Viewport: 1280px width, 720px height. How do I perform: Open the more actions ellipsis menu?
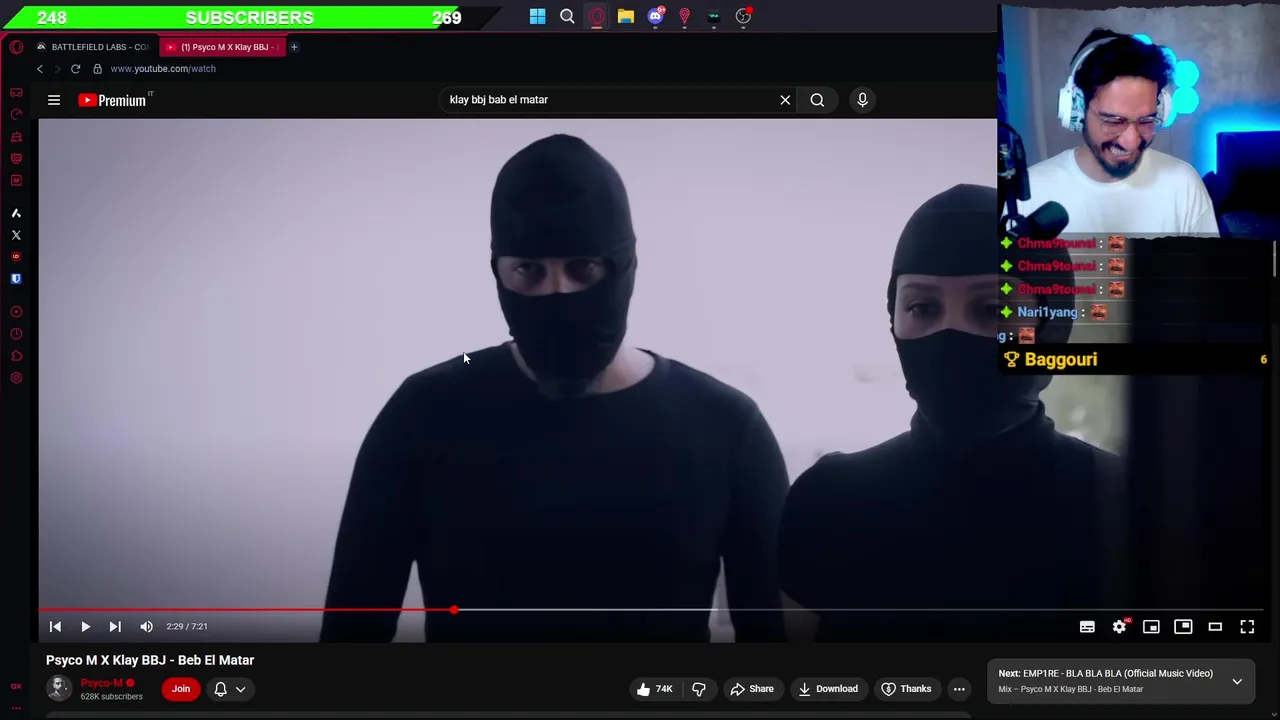click(x=959, y=689)
